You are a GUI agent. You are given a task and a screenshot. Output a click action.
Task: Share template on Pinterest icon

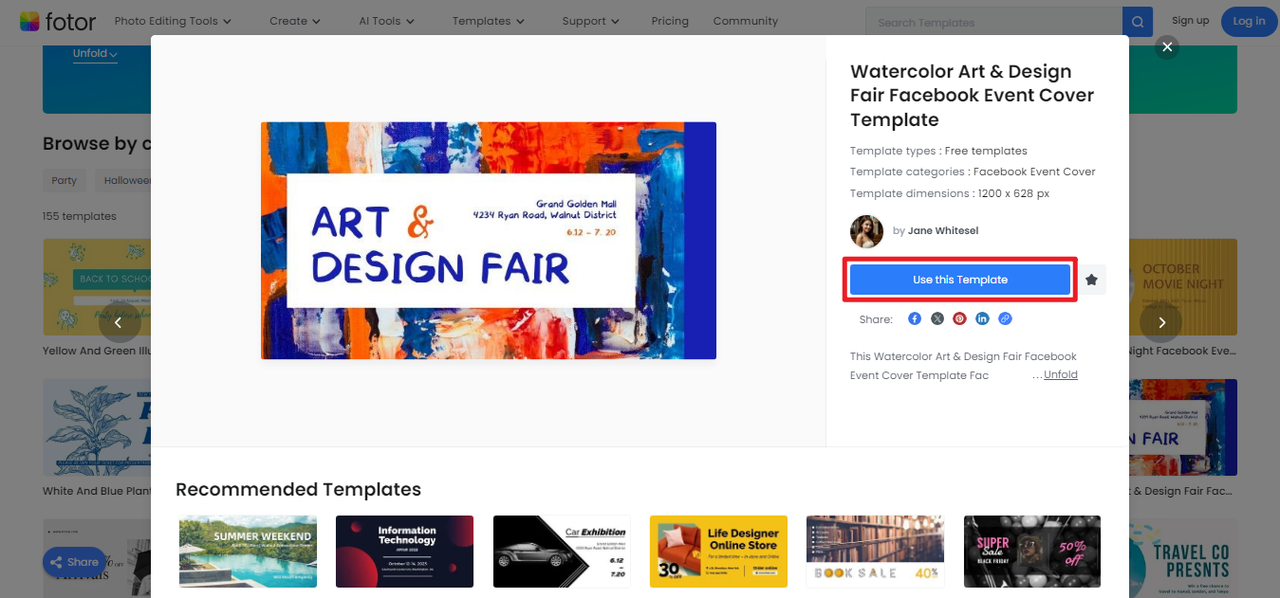pyautogui.click(x=959, y=319)
